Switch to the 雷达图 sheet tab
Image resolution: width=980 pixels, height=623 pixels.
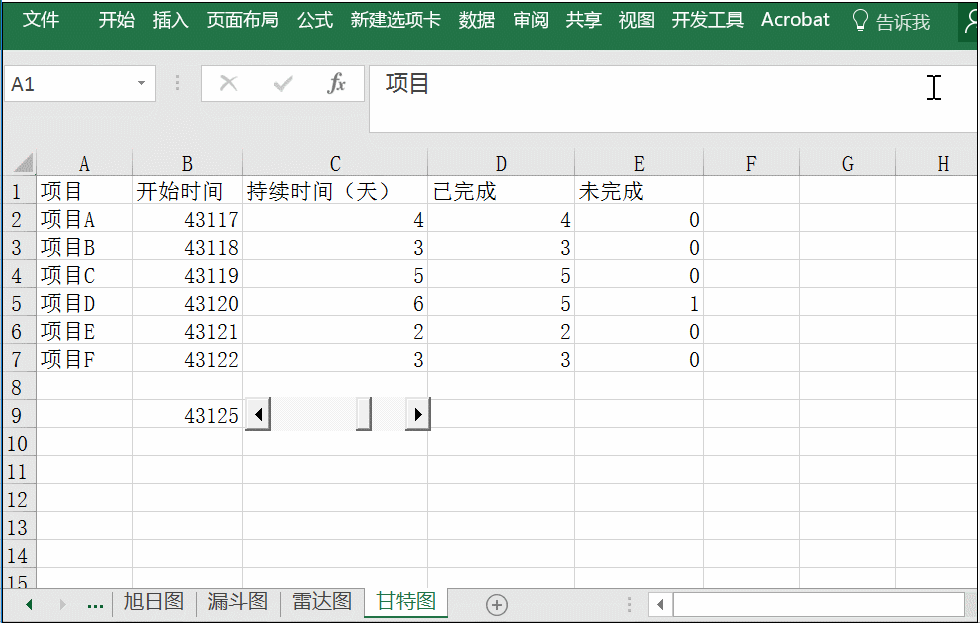322,602
